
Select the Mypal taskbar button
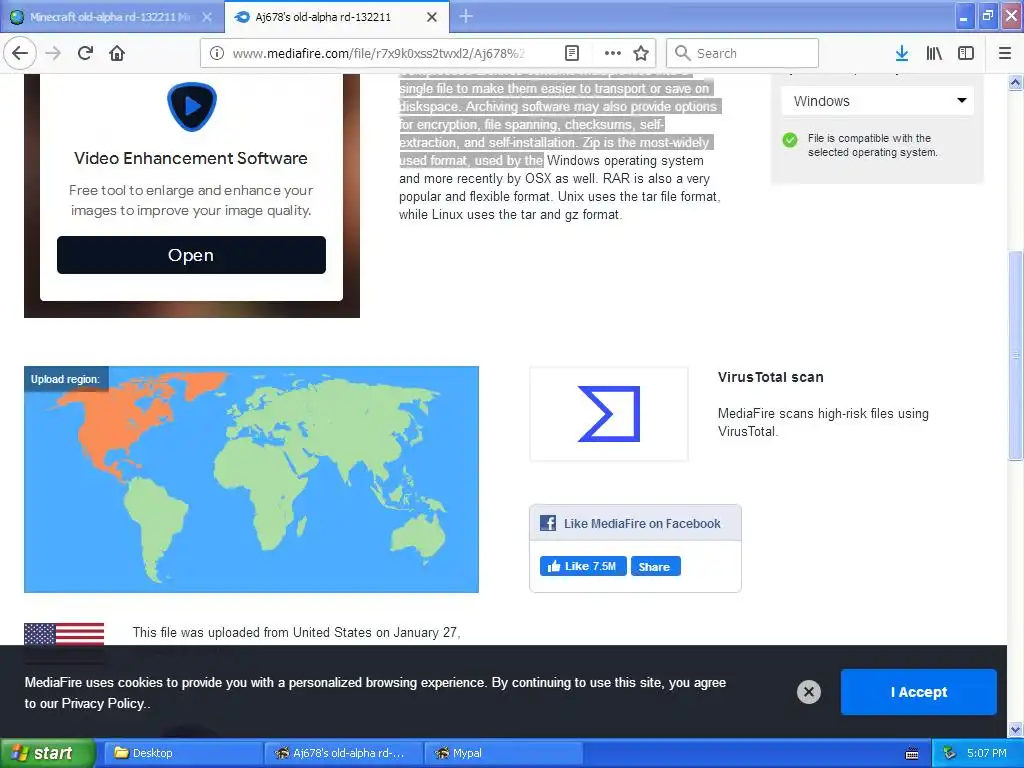tap(504, 753)
